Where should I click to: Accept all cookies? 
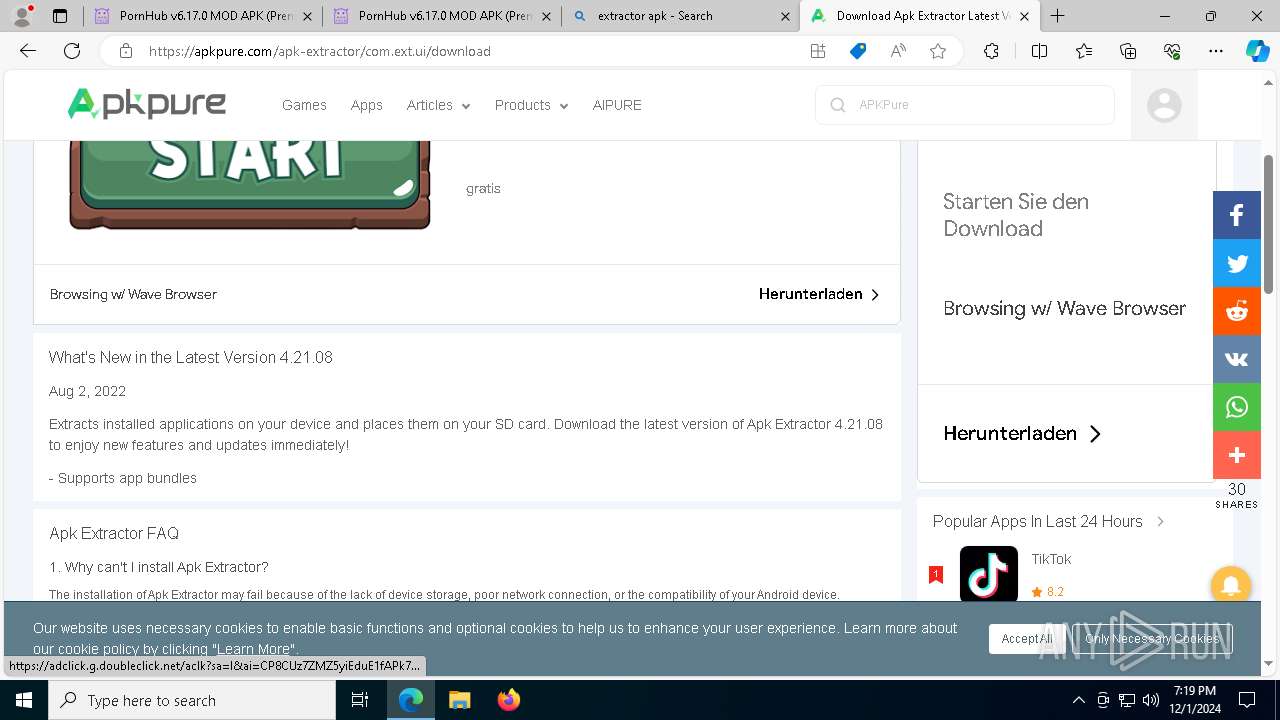tap(1027, 639)
